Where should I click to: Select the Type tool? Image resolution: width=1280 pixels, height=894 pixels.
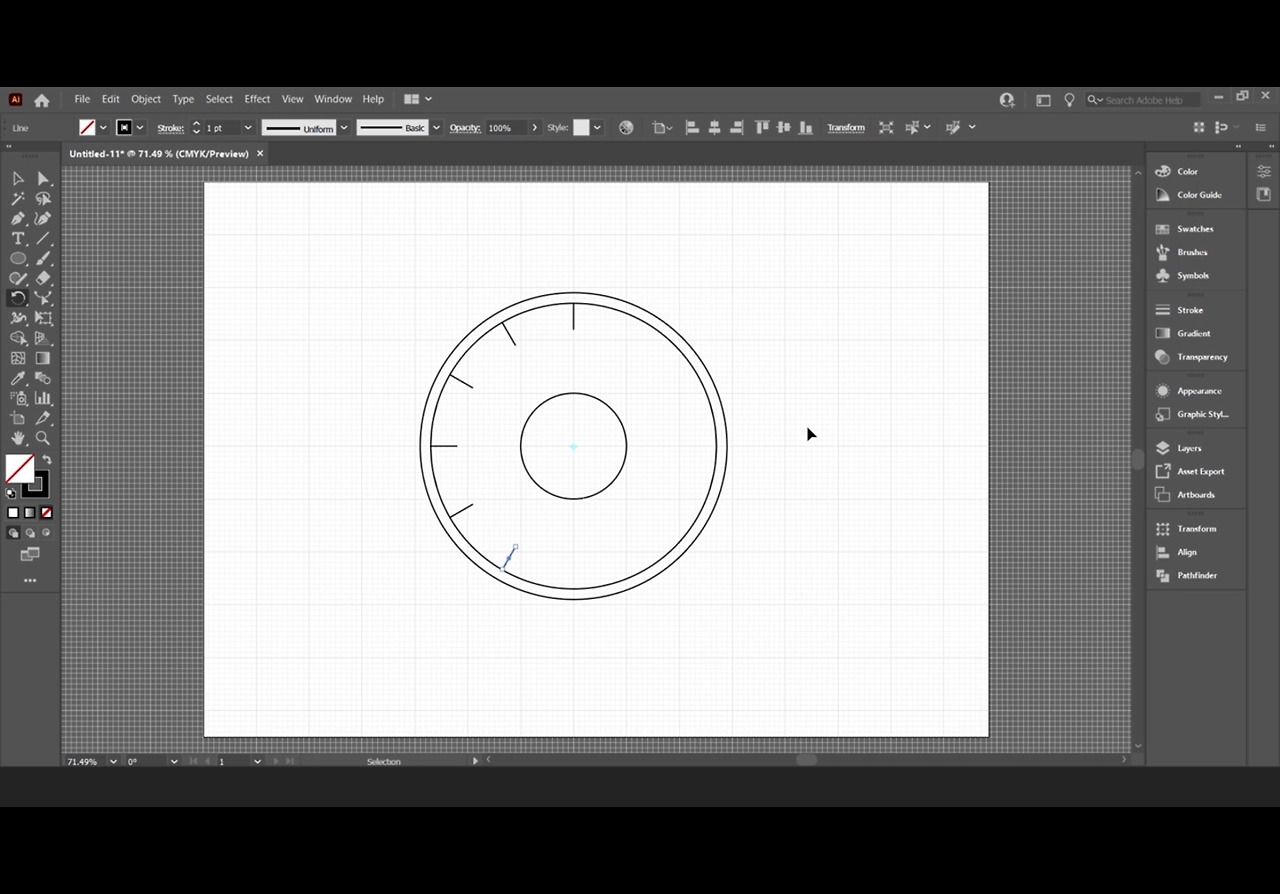[x=18, y=238]
